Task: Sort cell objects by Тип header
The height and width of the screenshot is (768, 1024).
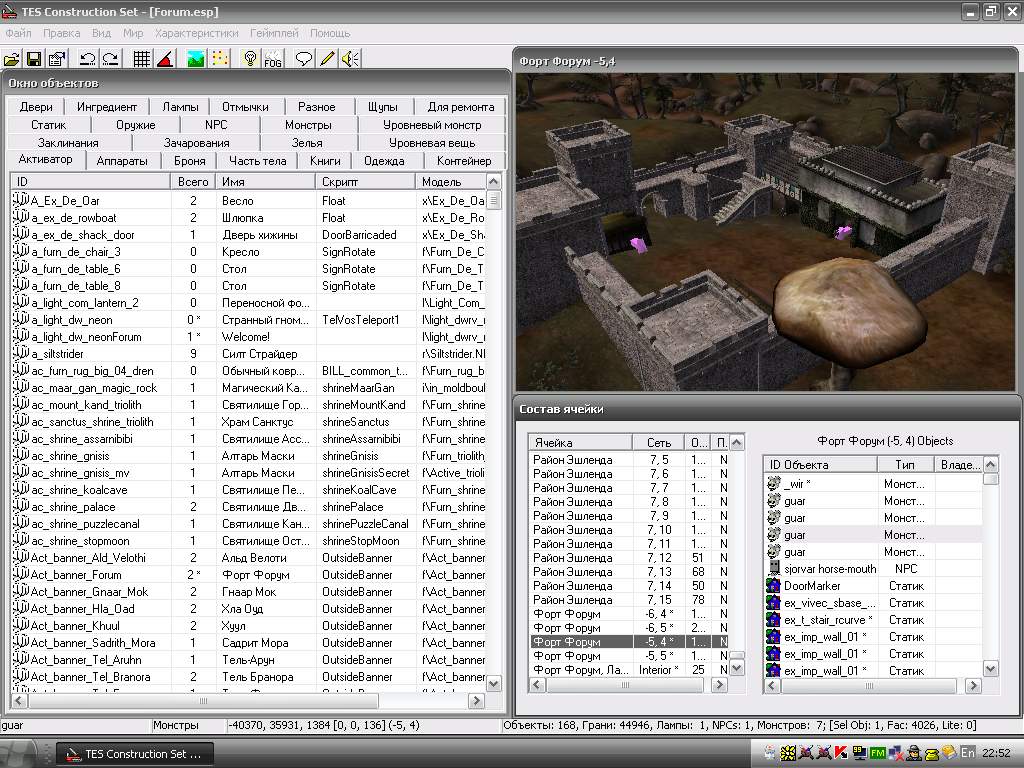Action: [x=905, y=464]
